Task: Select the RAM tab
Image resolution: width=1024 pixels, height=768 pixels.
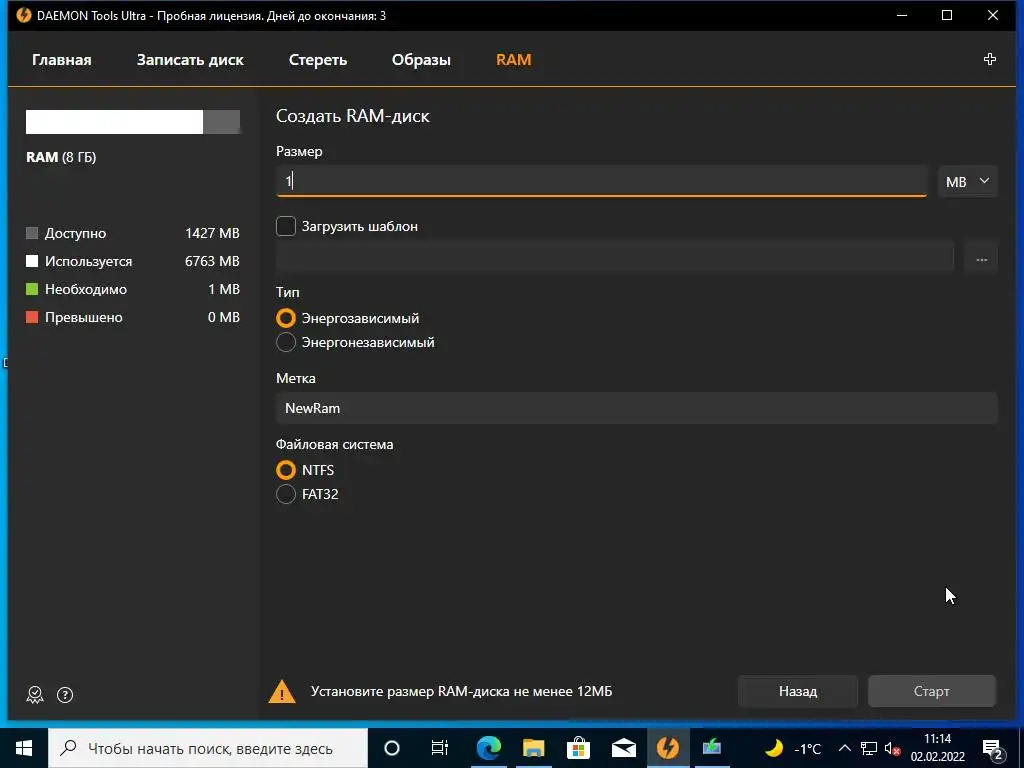Action: point(513,60)
